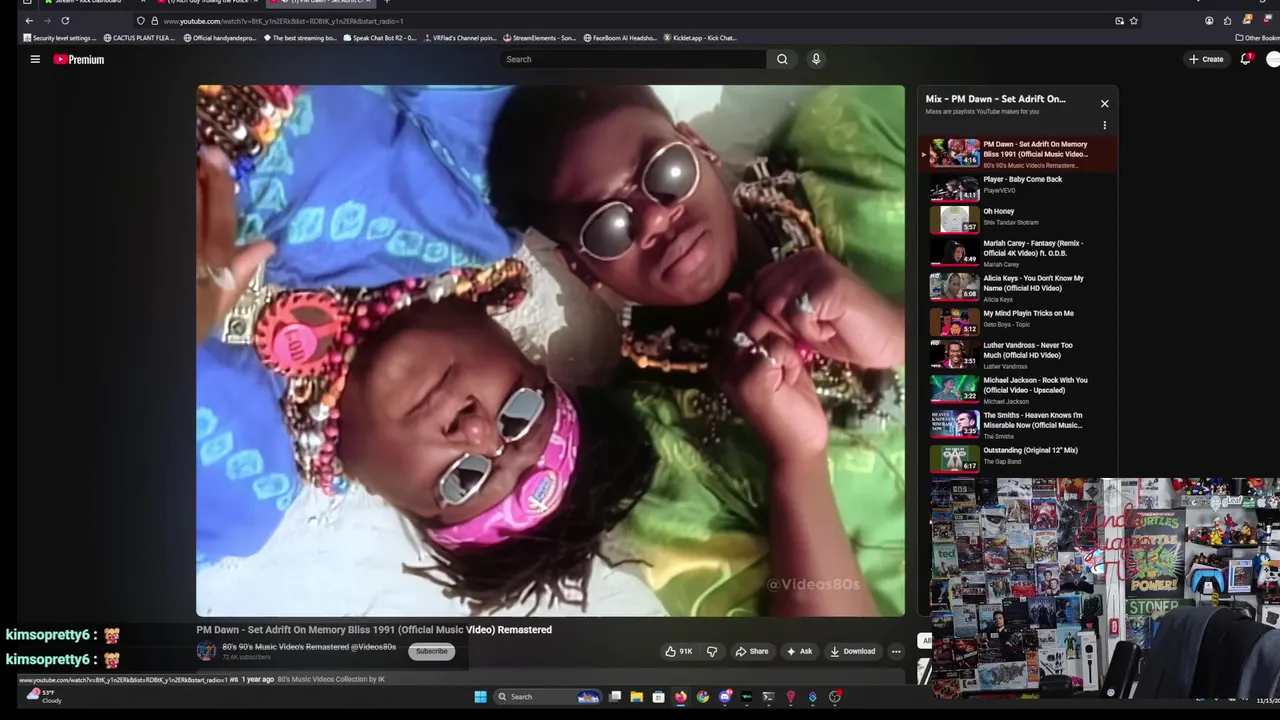Open the YouTube notifications bell
The width and height of the screenshot is (1280, 720).
point(1246,59)
